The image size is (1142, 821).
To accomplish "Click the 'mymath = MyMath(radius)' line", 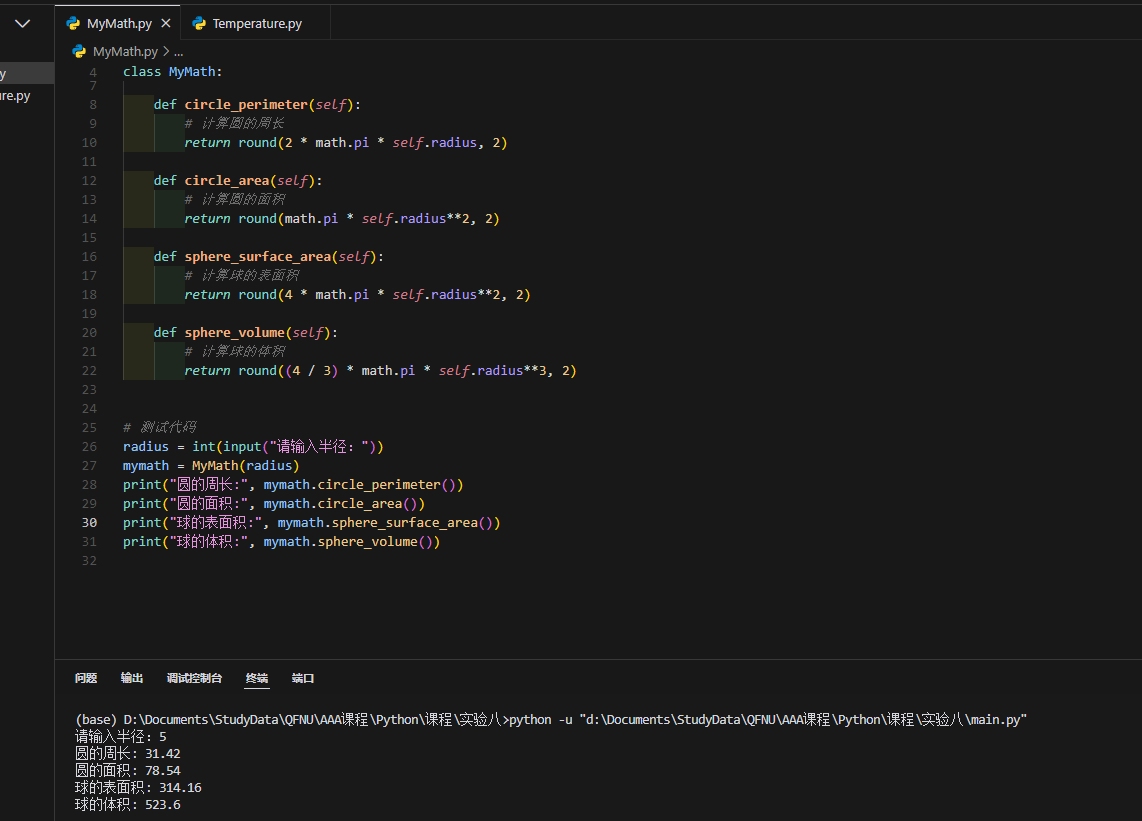I will pyautogui.click(x=211, y=466).
